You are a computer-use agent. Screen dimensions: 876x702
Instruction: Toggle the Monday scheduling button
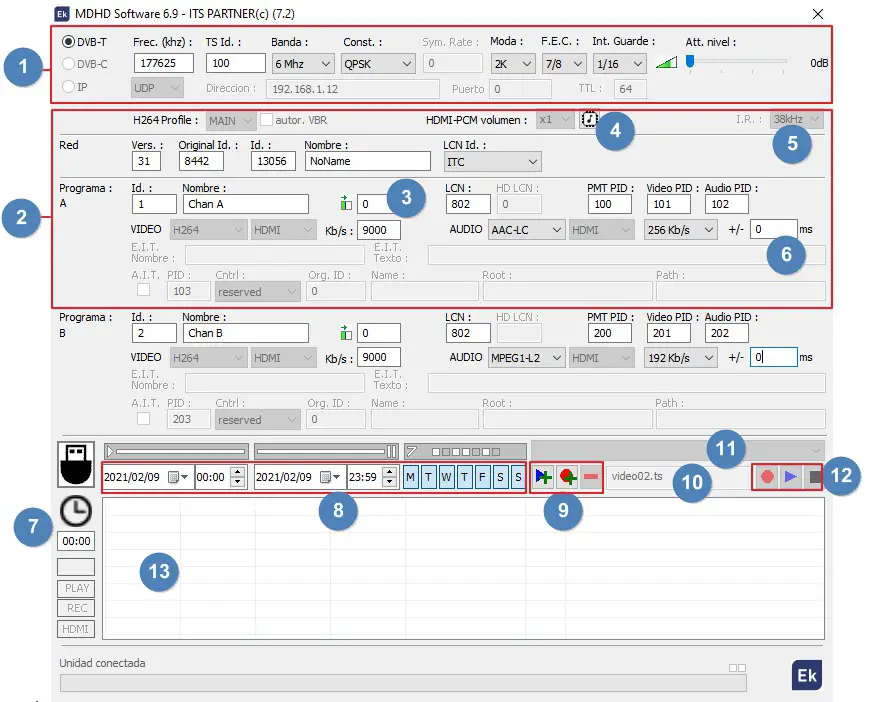[x=409, y=477]
